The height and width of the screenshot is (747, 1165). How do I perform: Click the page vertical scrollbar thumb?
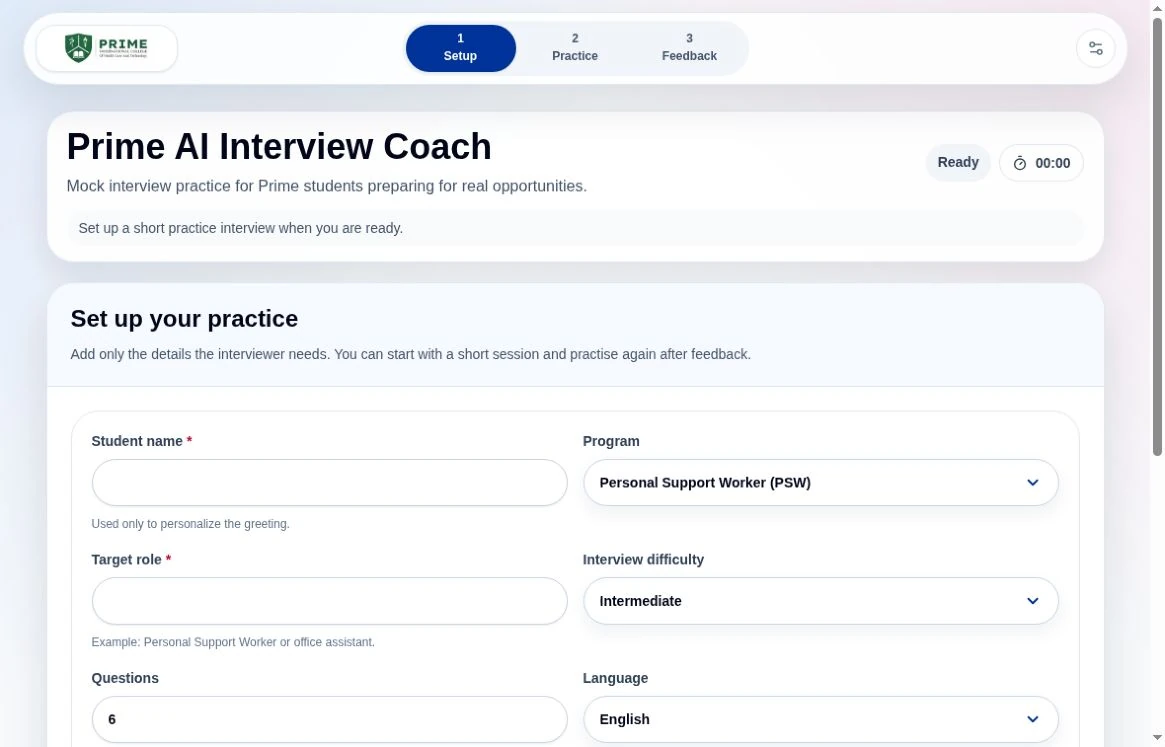tap(1157, 236)
